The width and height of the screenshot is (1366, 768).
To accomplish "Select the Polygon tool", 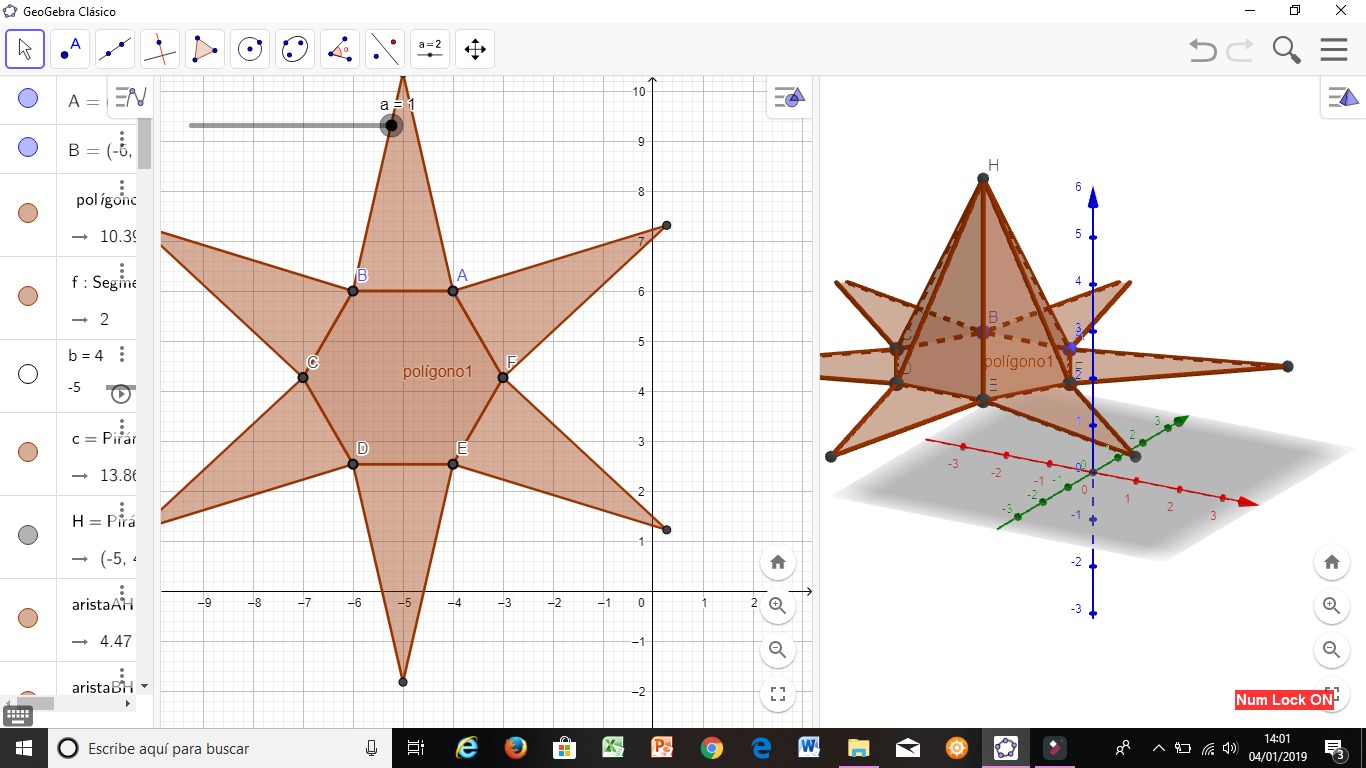I will coord(204,48).
